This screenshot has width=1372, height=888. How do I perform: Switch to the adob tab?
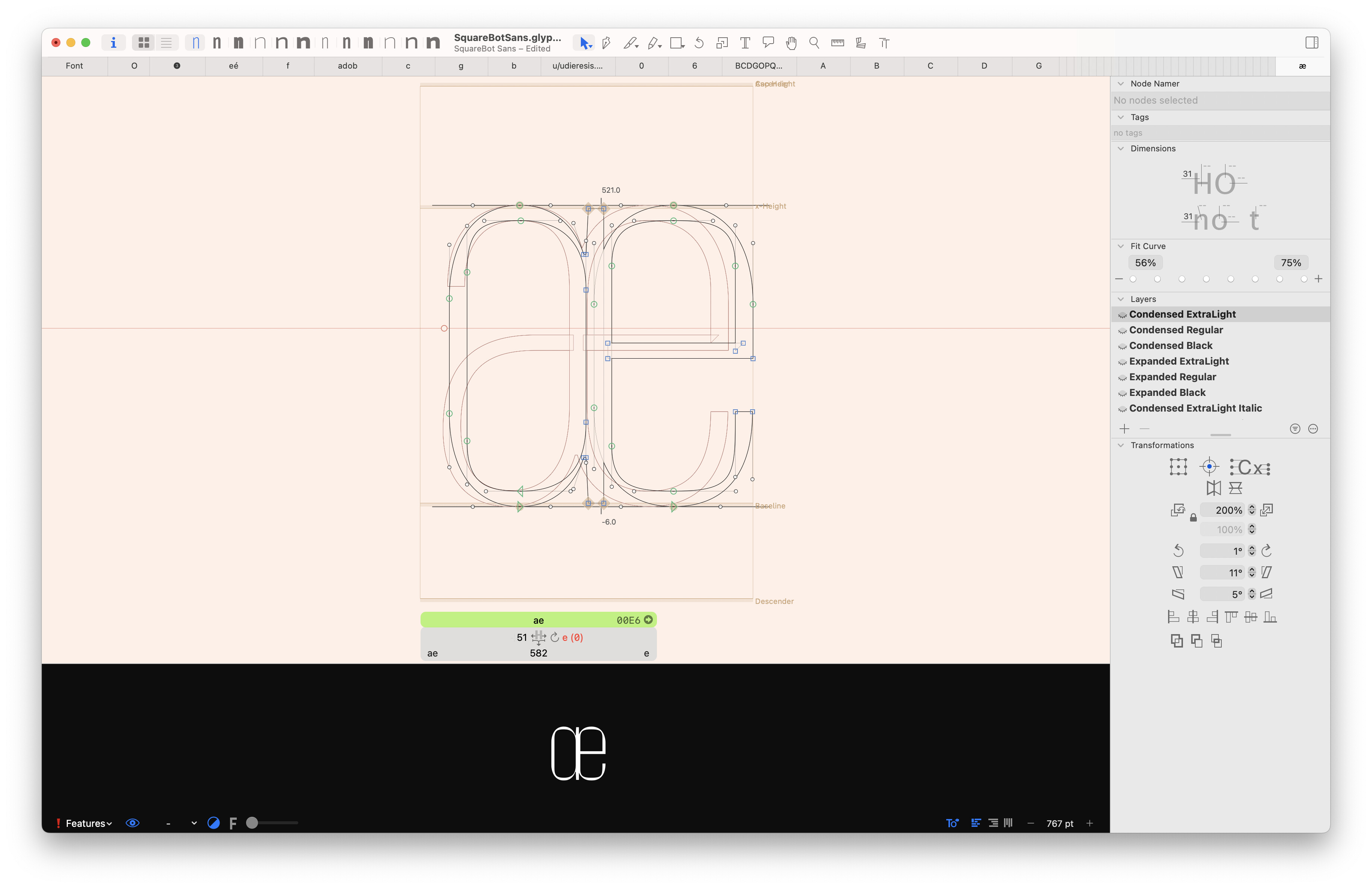point(347,66)
